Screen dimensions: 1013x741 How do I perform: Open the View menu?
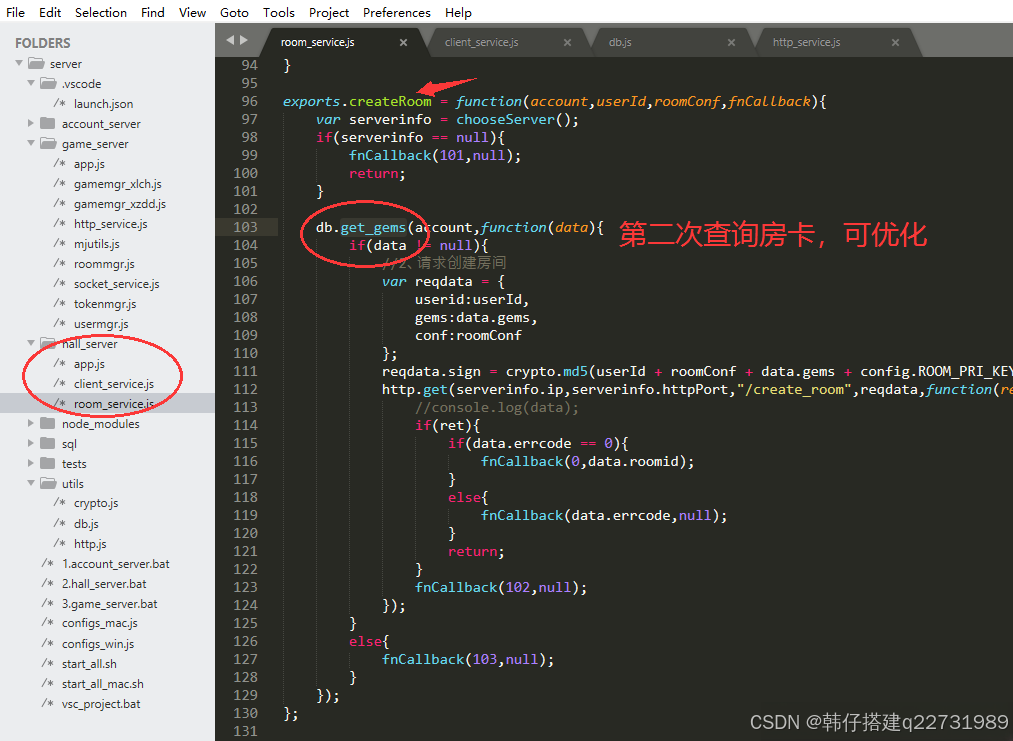[x=193, y=12]
